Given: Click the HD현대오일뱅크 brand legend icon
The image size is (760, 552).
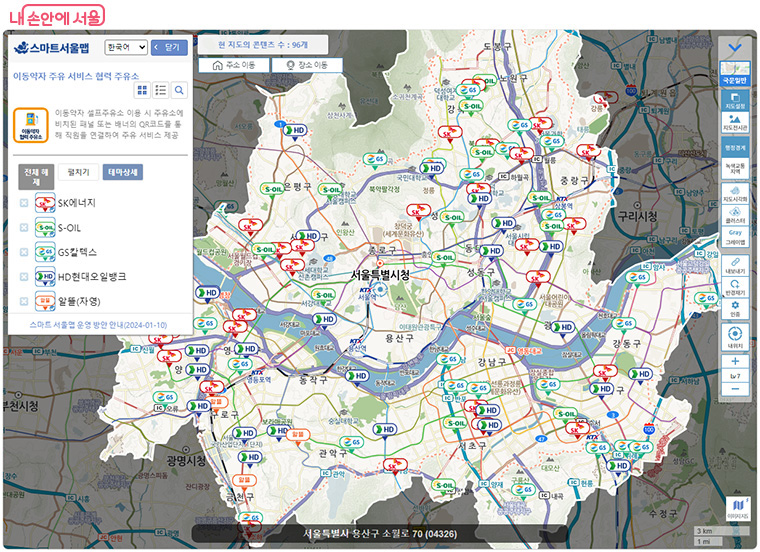Looking at the screenshot, I should pyautogui.click(x=45, y=277).
